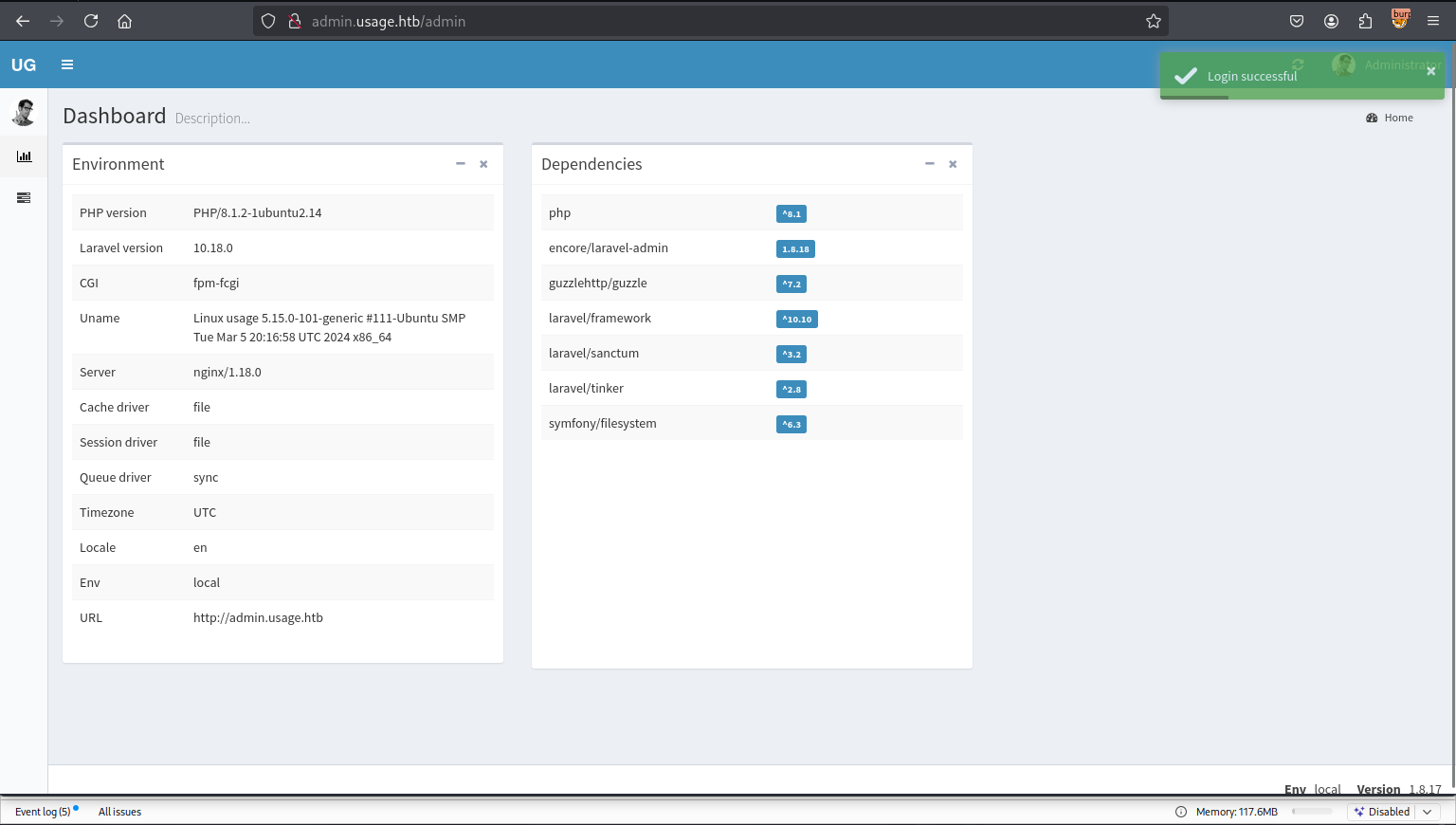Open the Firefox account icon
This screenshot has height=825, width=1456.
(1331, 21)
